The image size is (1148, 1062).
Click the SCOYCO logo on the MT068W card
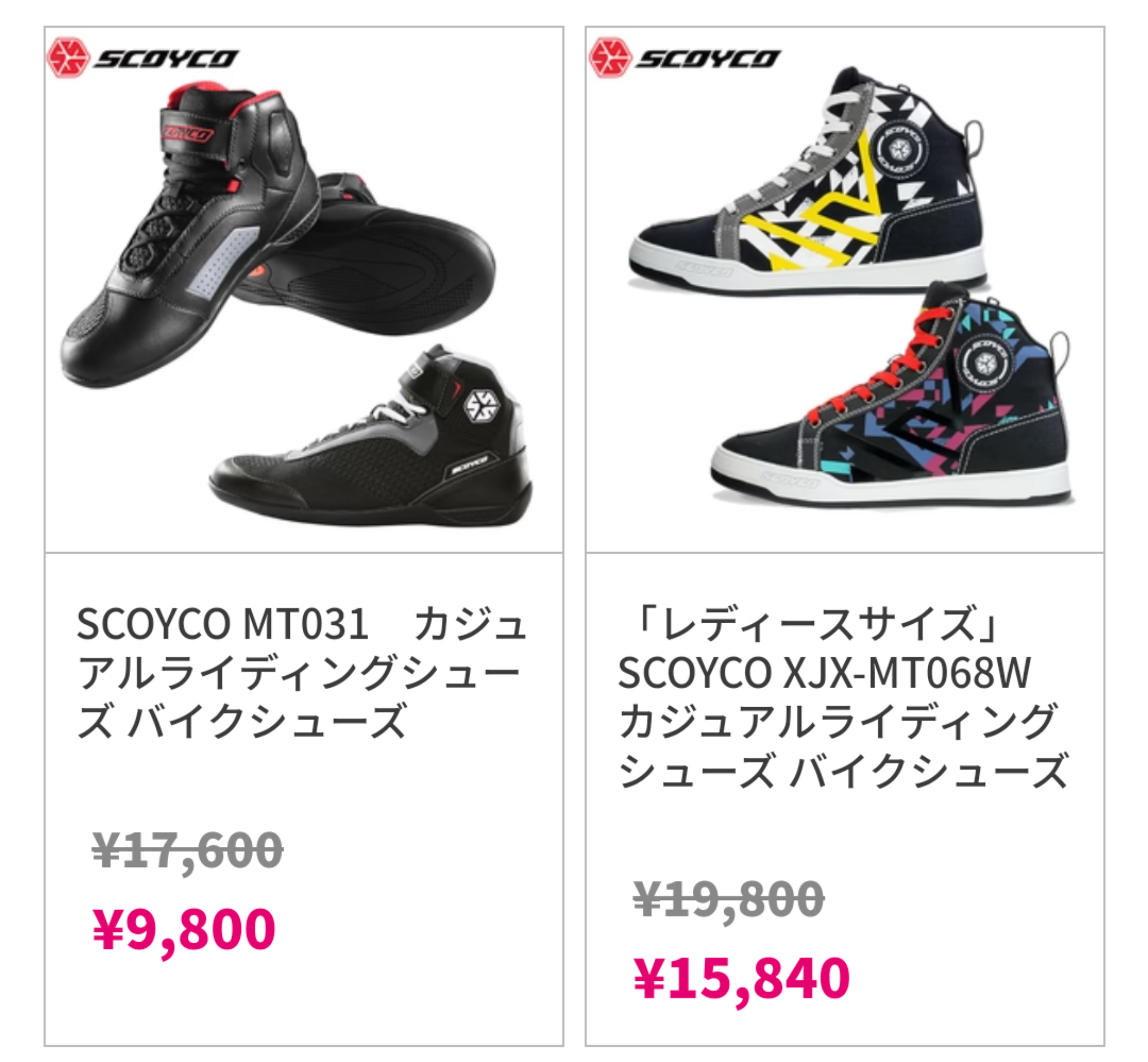coord(684,58)
